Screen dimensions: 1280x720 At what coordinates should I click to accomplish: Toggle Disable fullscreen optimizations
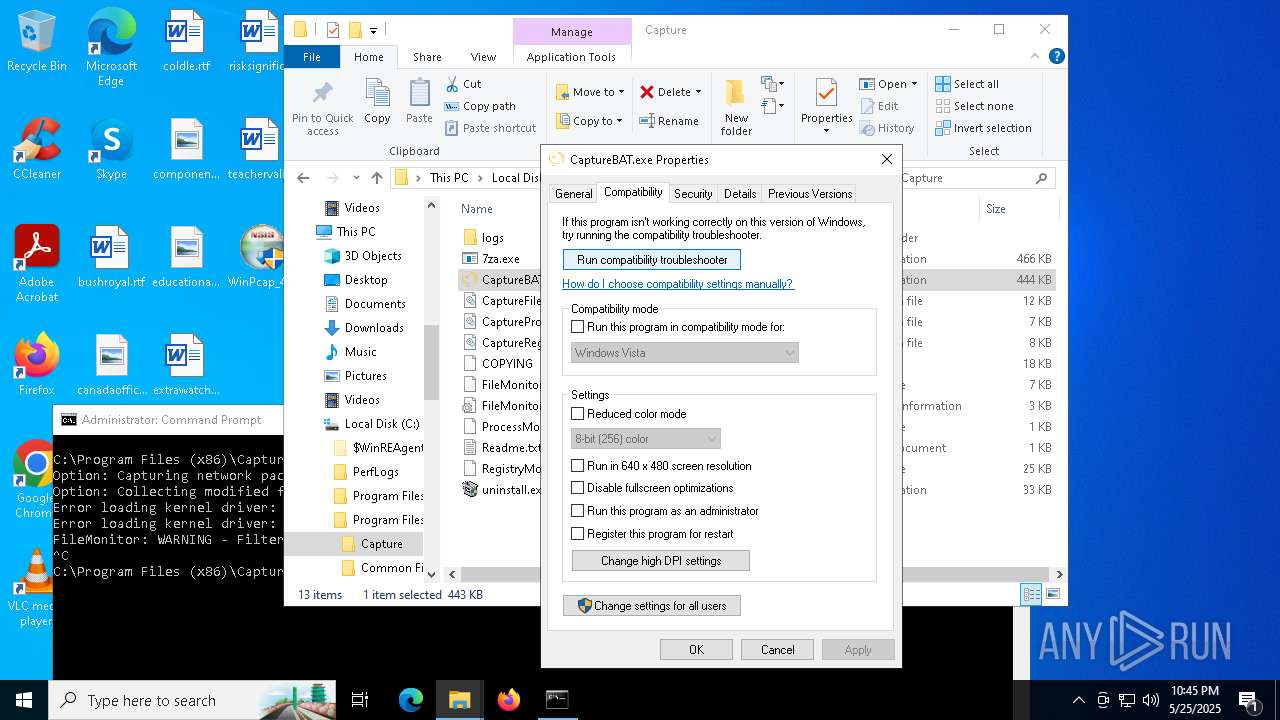point(577,488)
